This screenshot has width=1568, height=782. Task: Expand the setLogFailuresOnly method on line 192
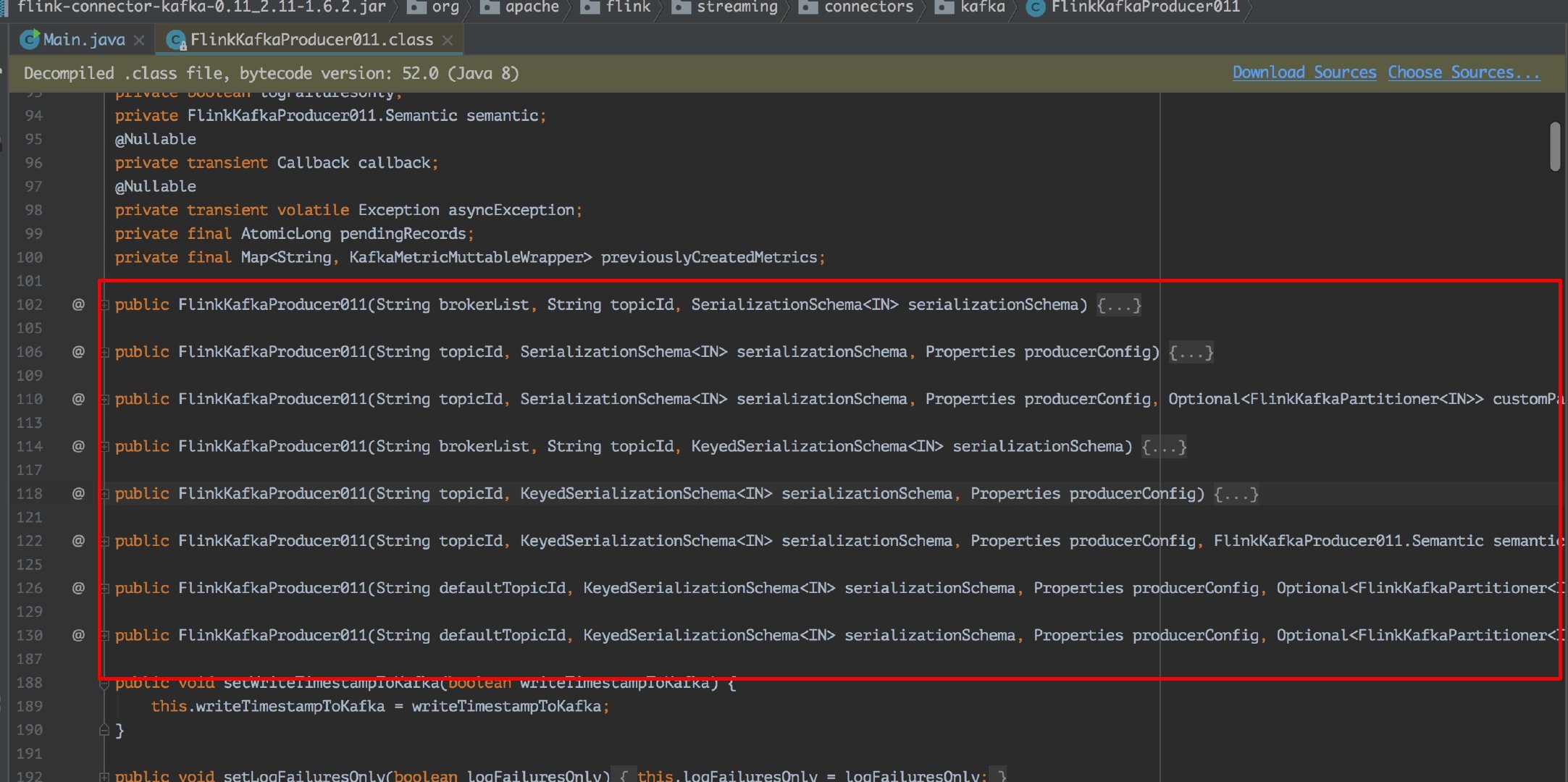point(104,776)
